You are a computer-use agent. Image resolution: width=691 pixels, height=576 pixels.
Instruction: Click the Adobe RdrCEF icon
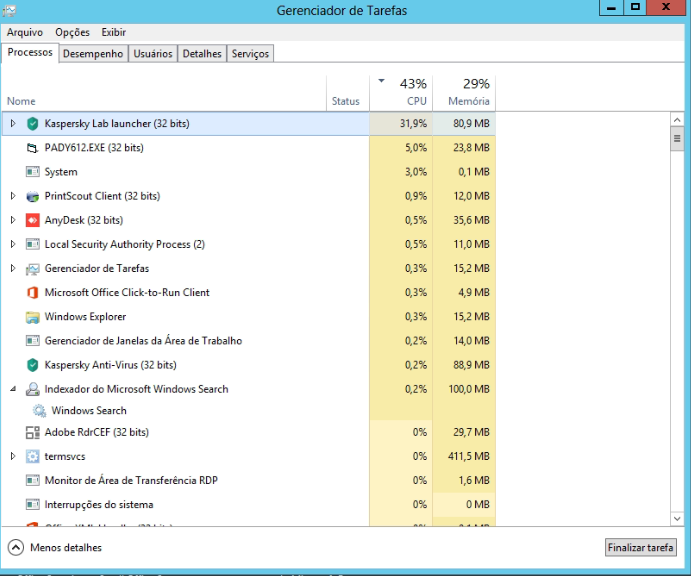(33, 432)
